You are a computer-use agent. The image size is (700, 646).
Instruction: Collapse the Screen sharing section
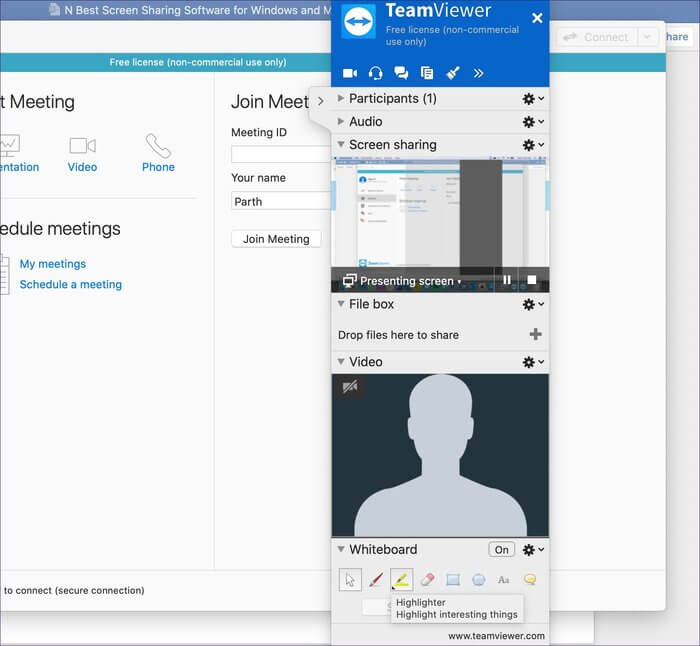(341, 145)
